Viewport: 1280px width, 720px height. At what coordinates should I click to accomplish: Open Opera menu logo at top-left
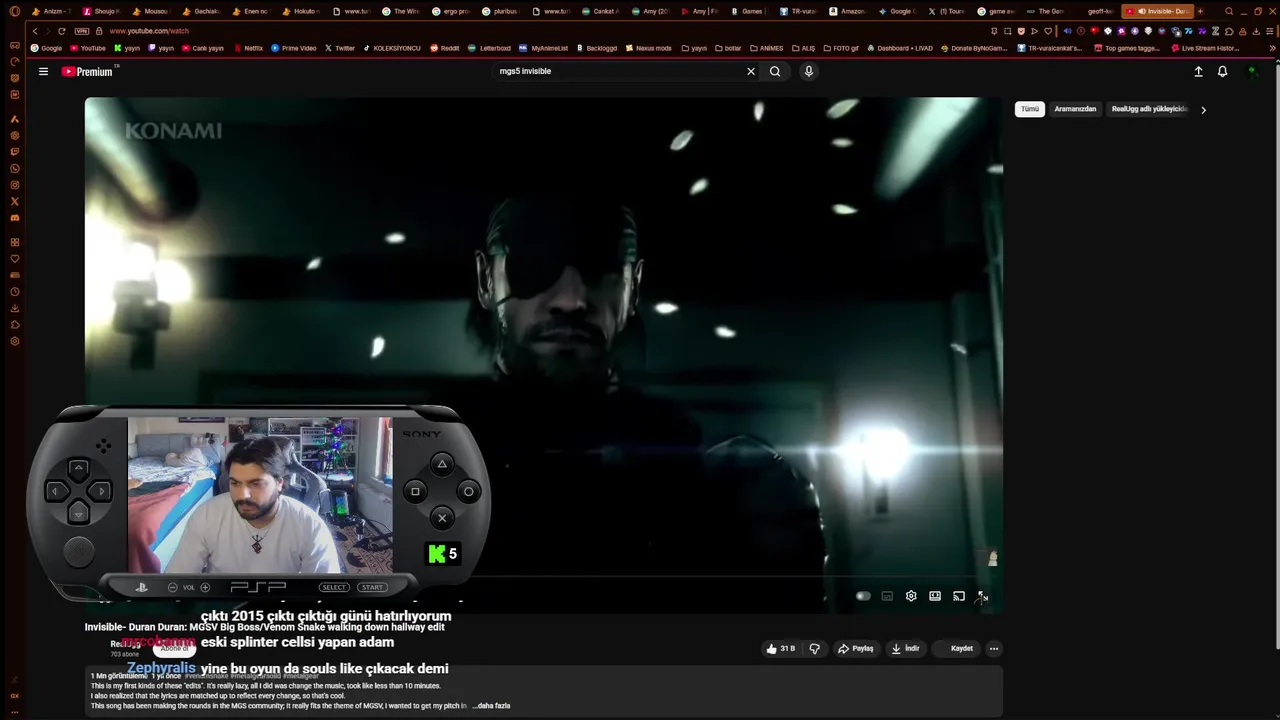click(14, 11)
